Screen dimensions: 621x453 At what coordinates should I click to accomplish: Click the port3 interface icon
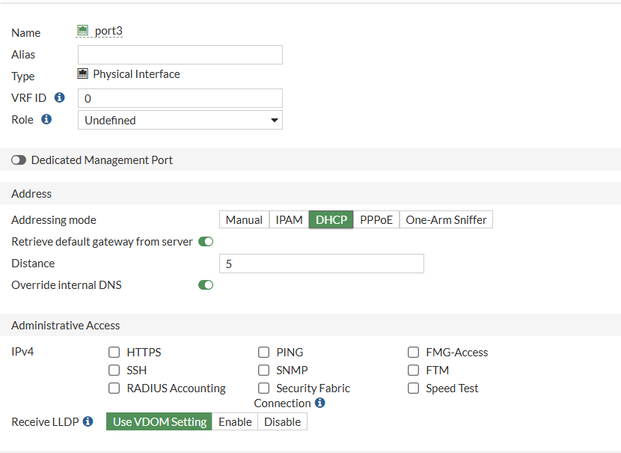pos(84,31)
